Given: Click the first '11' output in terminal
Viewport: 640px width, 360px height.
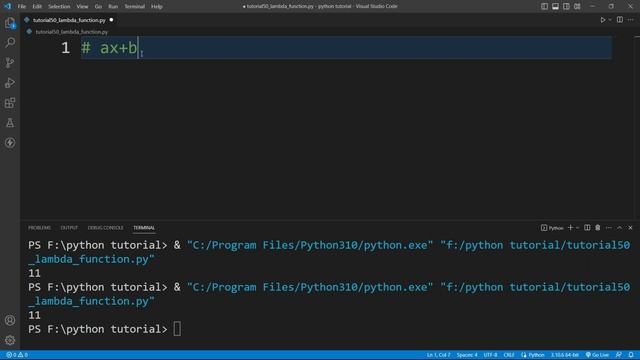Looking at the screenshot, I should (x=34, y=273).
